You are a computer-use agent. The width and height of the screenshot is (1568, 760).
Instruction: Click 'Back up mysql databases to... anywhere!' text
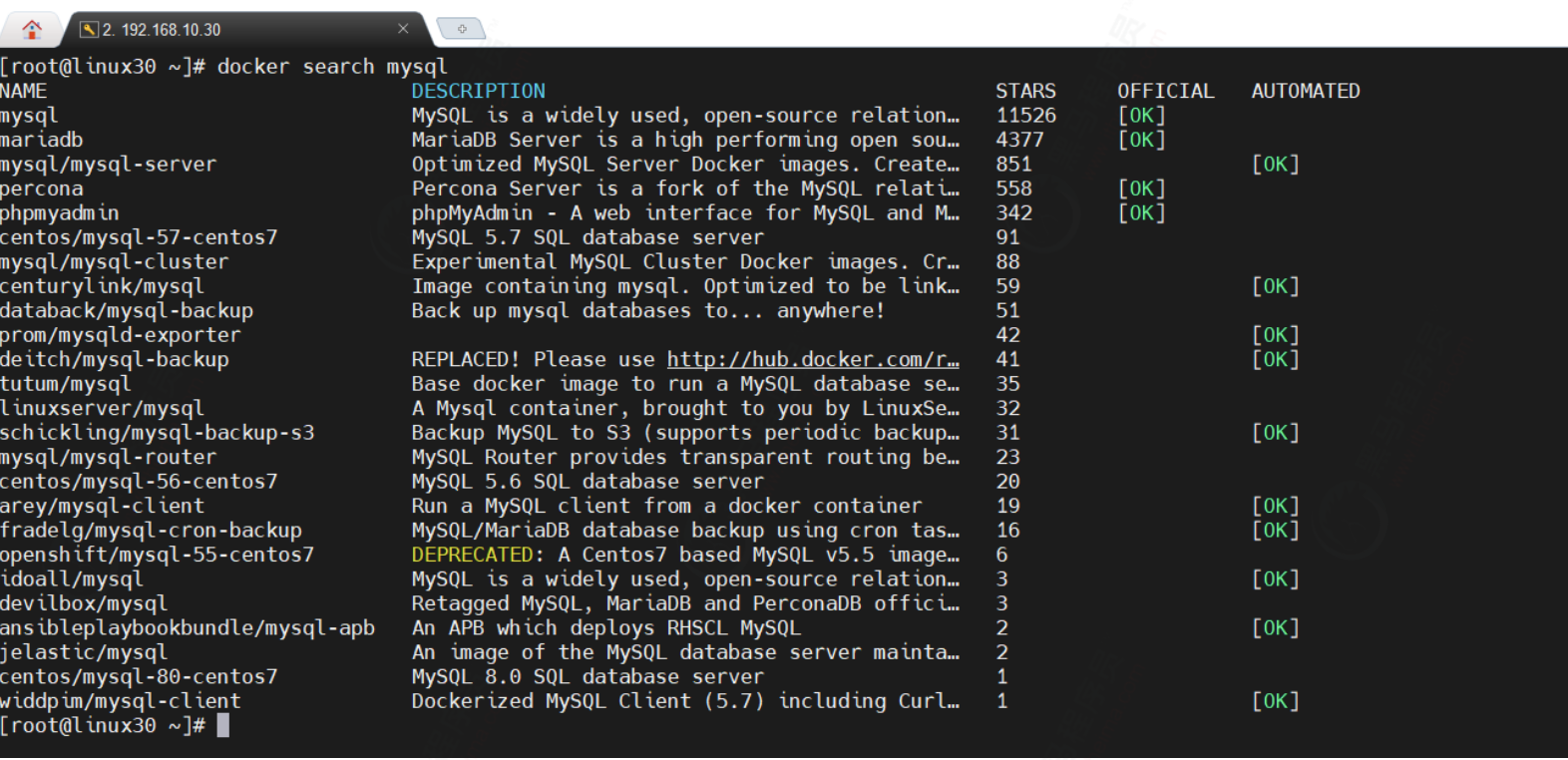click(648, 310)
